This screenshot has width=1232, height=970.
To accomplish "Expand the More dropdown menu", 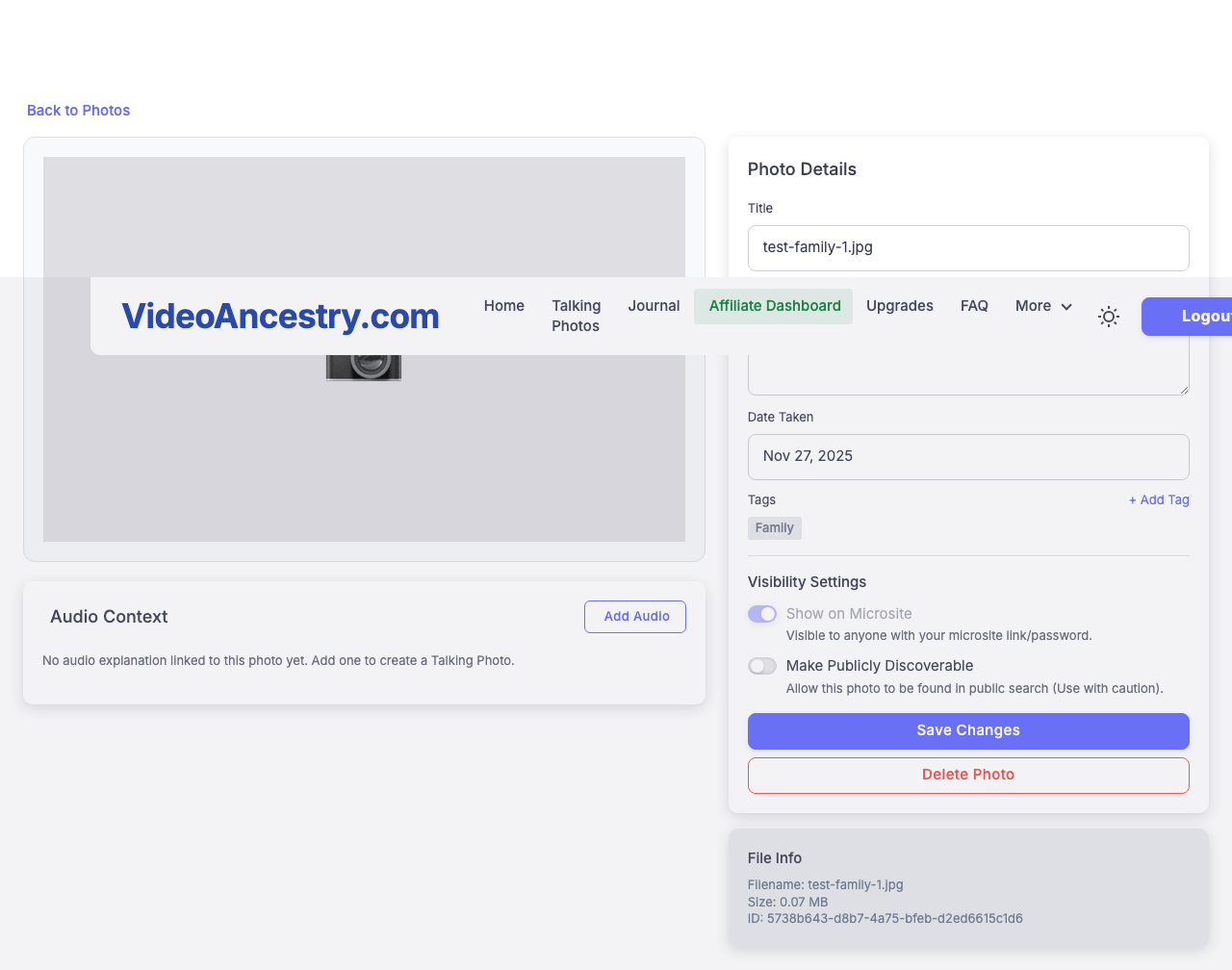I will [1043, 306].
